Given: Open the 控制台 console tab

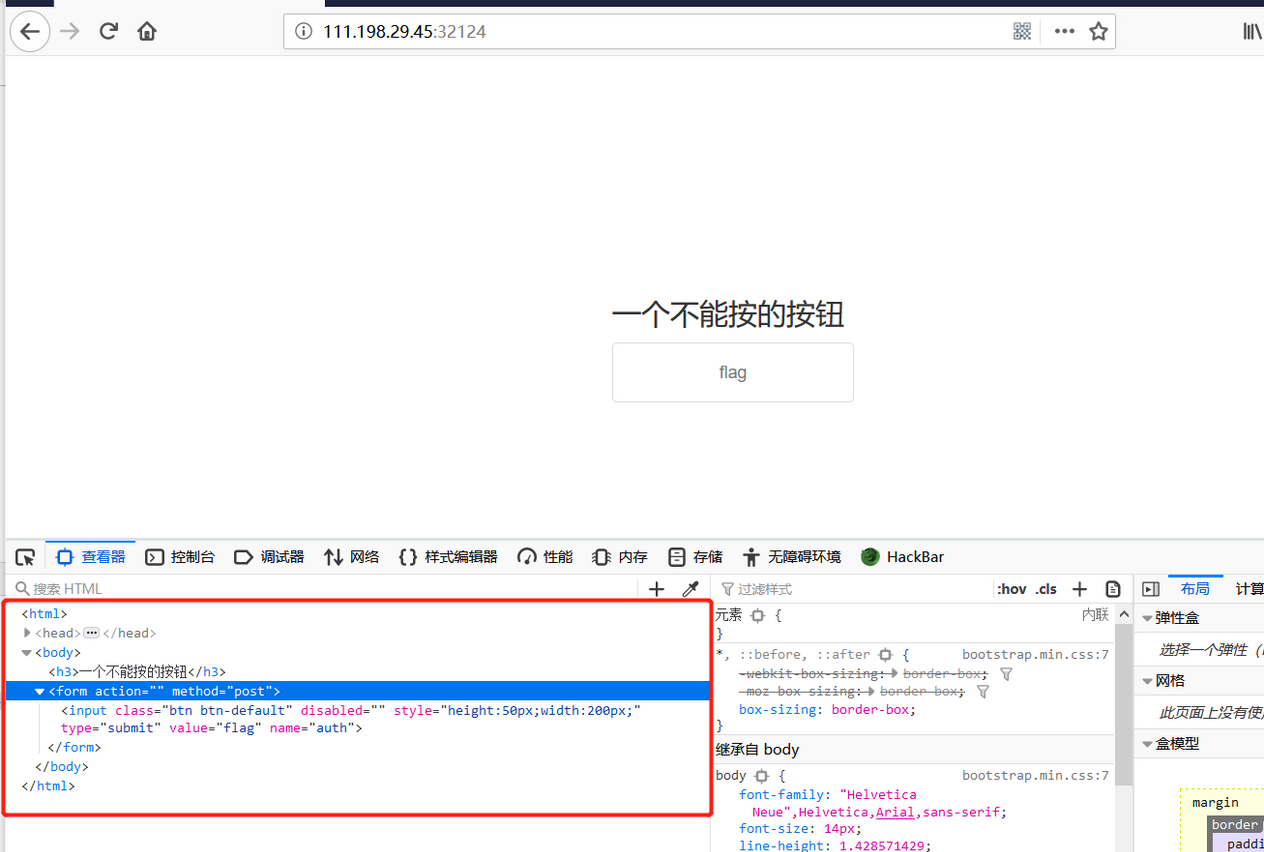Looking at the screenshot, I should (180, 557).
